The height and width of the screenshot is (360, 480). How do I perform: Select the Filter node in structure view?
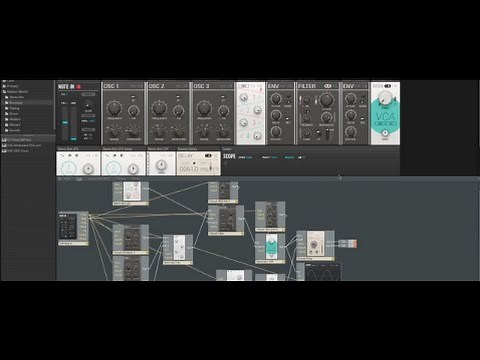tap(226, 220)
